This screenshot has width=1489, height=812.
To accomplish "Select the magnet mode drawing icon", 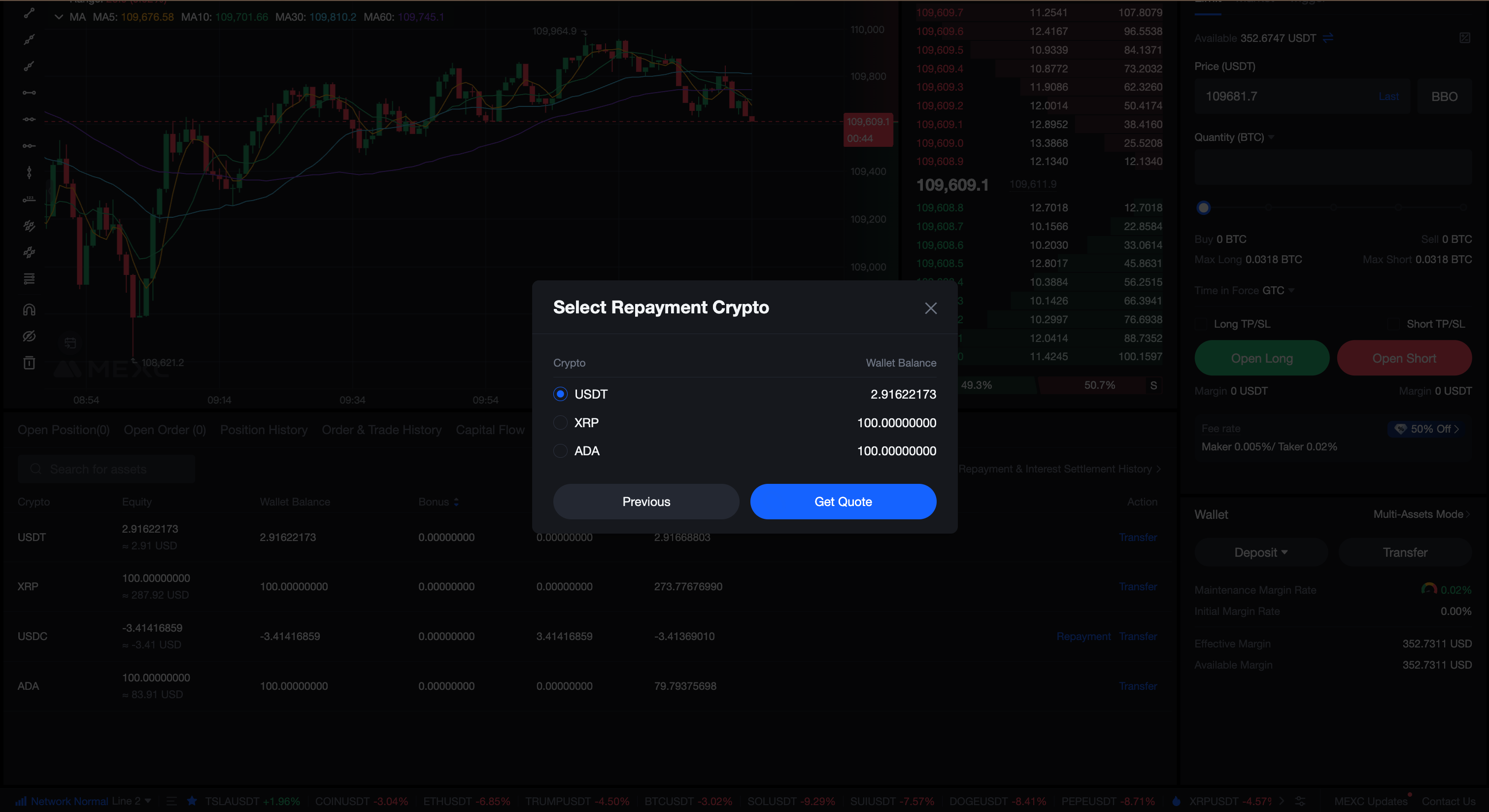I will point(29,310).
